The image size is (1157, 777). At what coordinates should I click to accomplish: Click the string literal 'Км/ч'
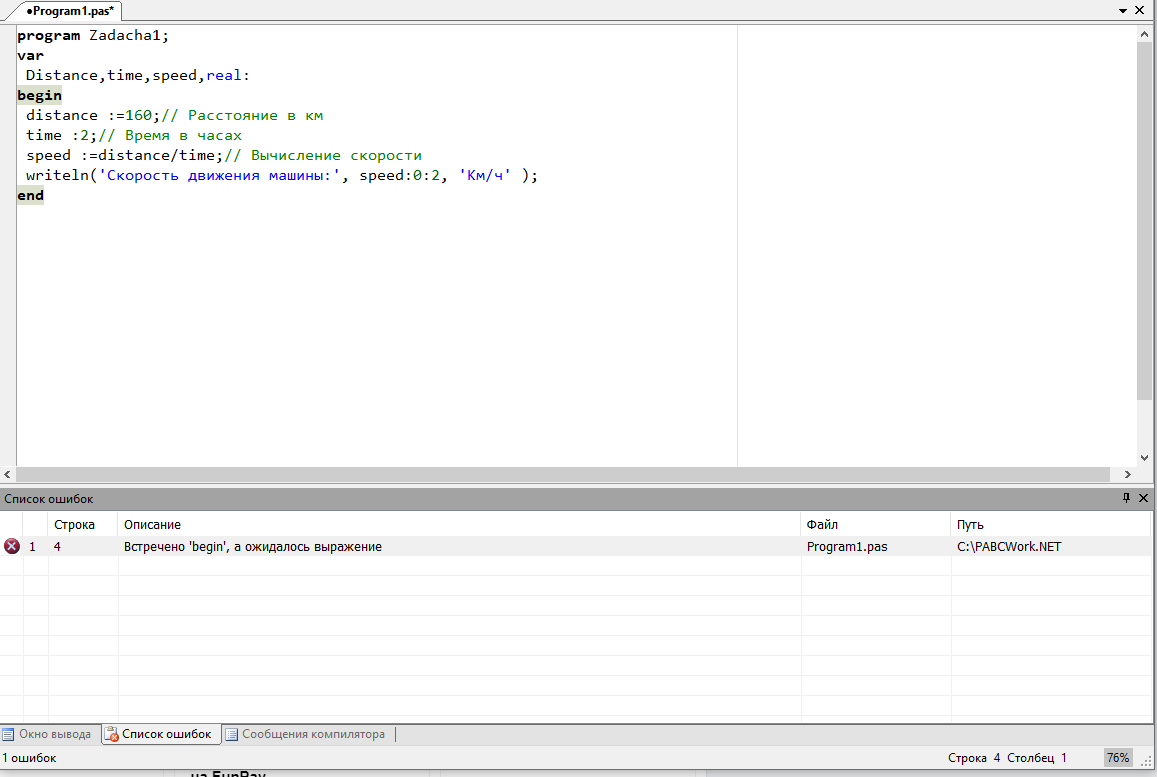[x=485, y=175]
